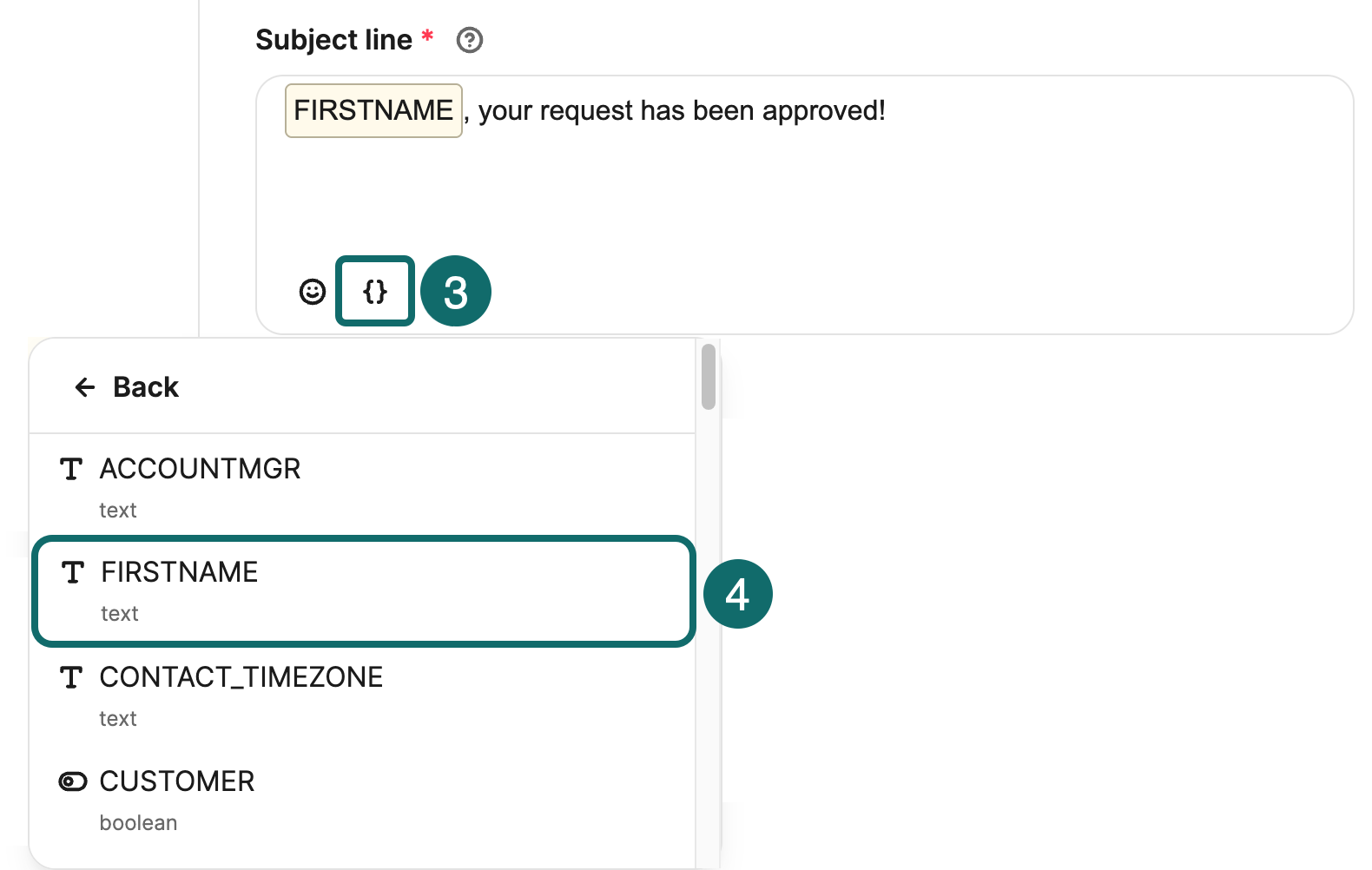Click the boolean icon beside CUSTOMER
The image size is (1372, 870).
[x=72, y=781]
